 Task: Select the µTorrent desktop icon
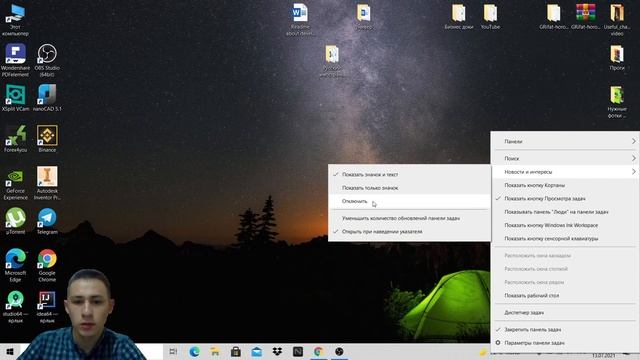16,221
